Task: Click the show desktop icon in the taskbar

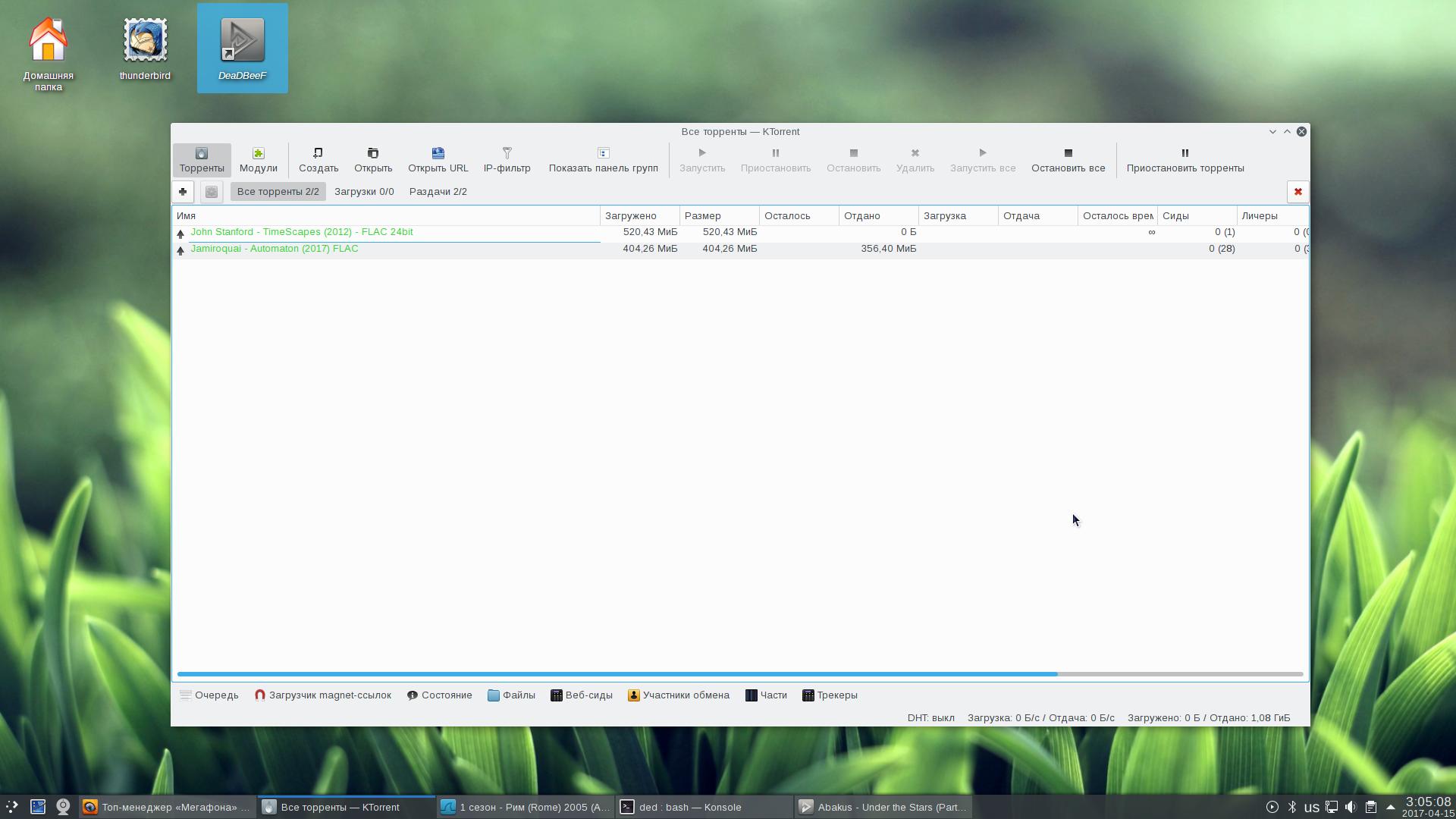Action: pyautogui.click(x=38, y=807)
